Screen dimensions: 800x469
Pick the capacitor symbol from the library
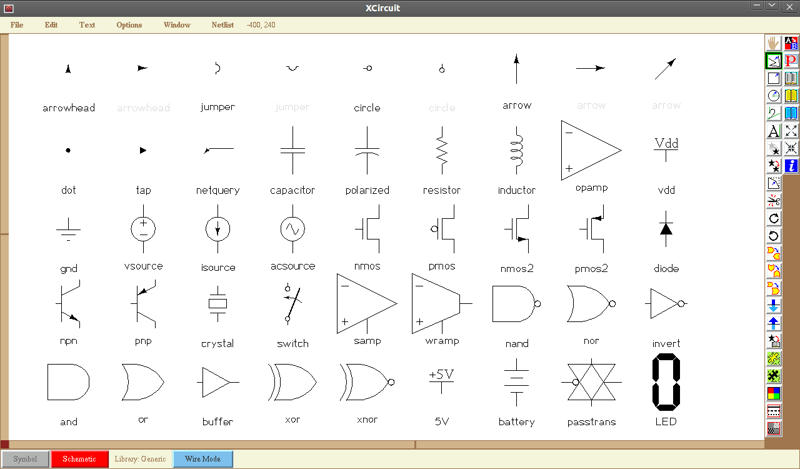tap(292, 151)
